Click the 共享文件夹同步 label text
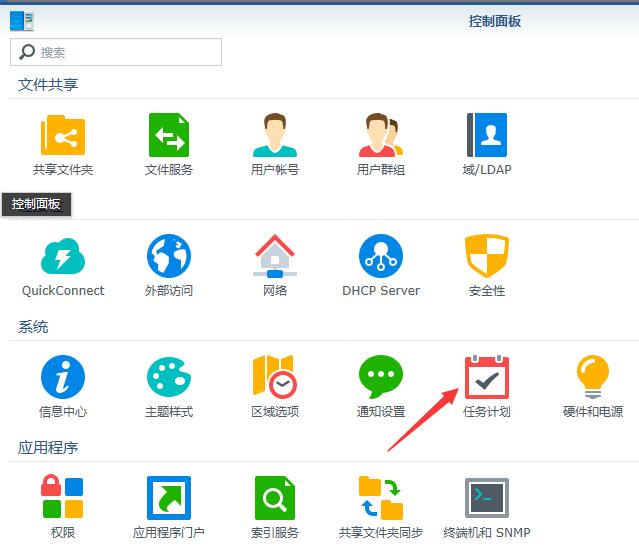The image size is (639, 550). [381, 532]
